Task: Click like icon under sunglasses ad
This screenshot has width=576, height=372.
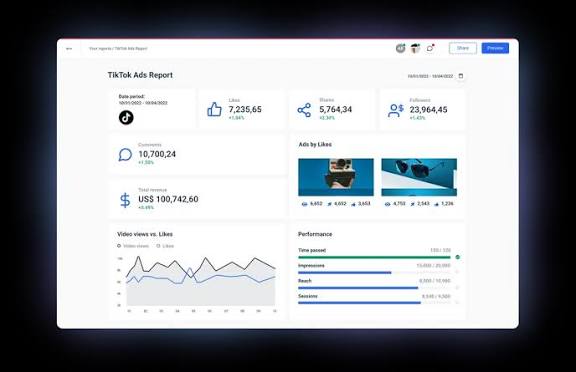Action: click(436, 204)
